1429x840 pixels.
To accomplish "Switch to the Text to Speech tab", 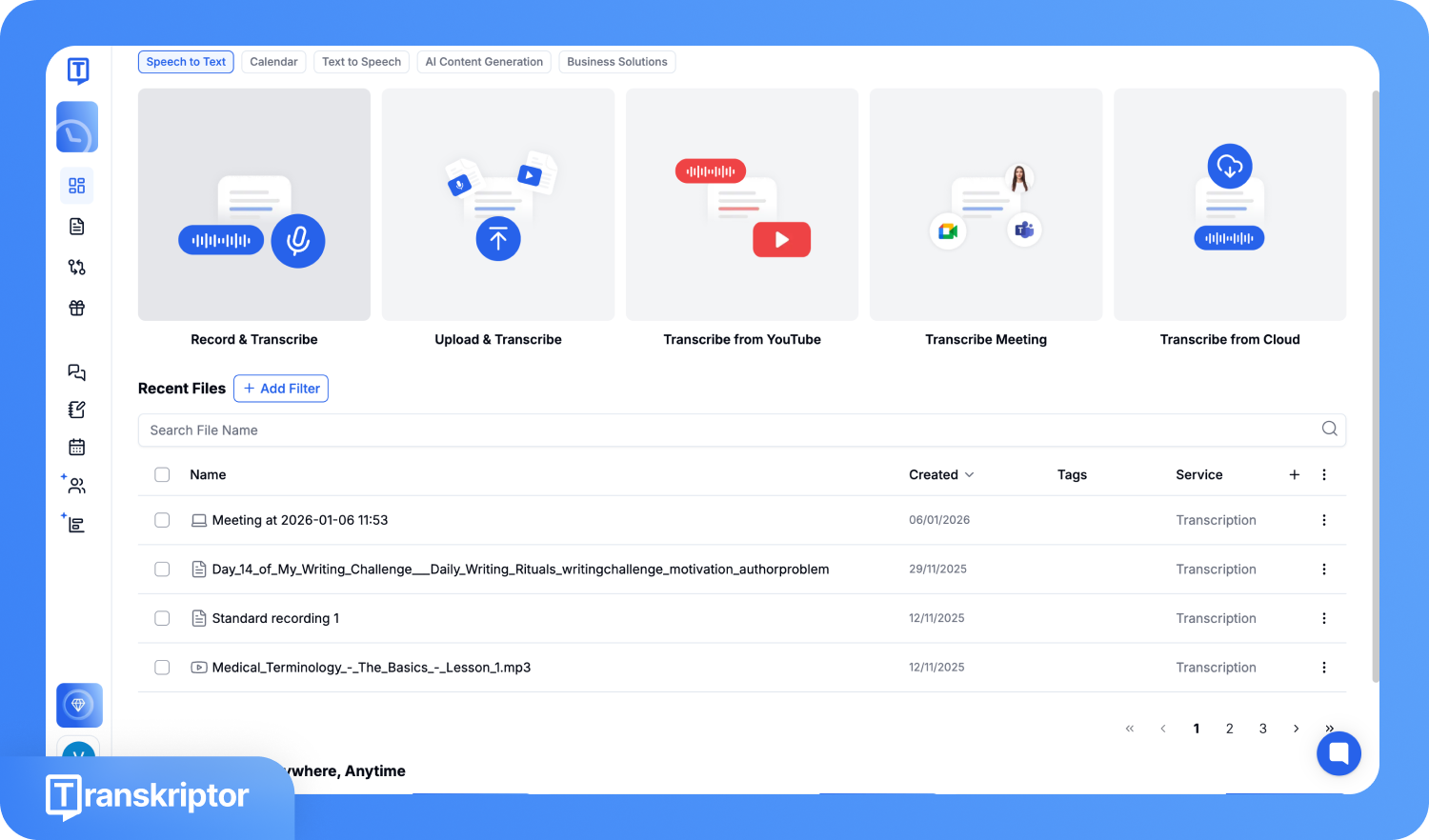I will tap(361, 62).
